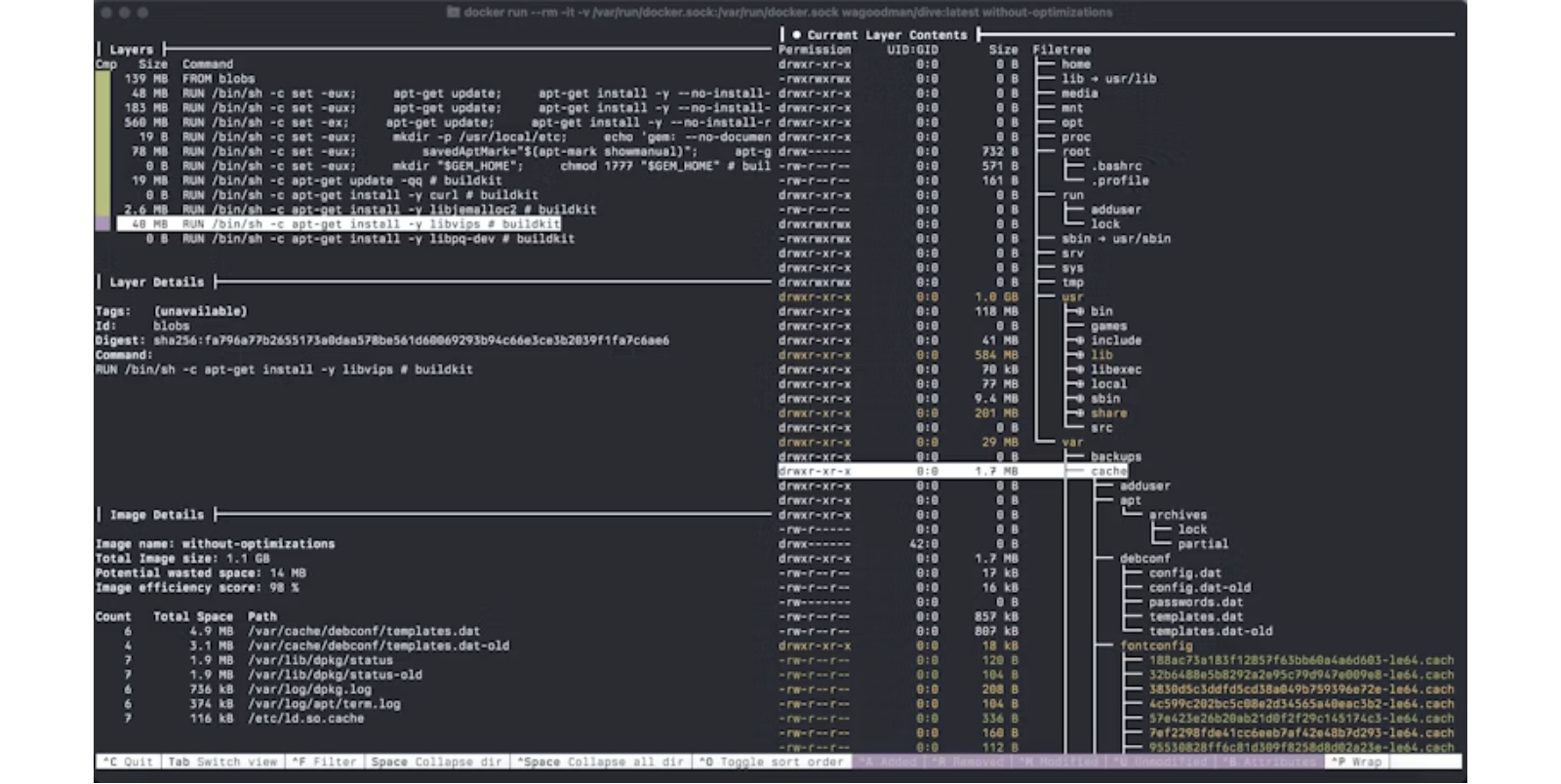Click Switch view in the bottom bar
This screenshot has height=784, width=1561.
pyautogui.click(x=222, y=762)
